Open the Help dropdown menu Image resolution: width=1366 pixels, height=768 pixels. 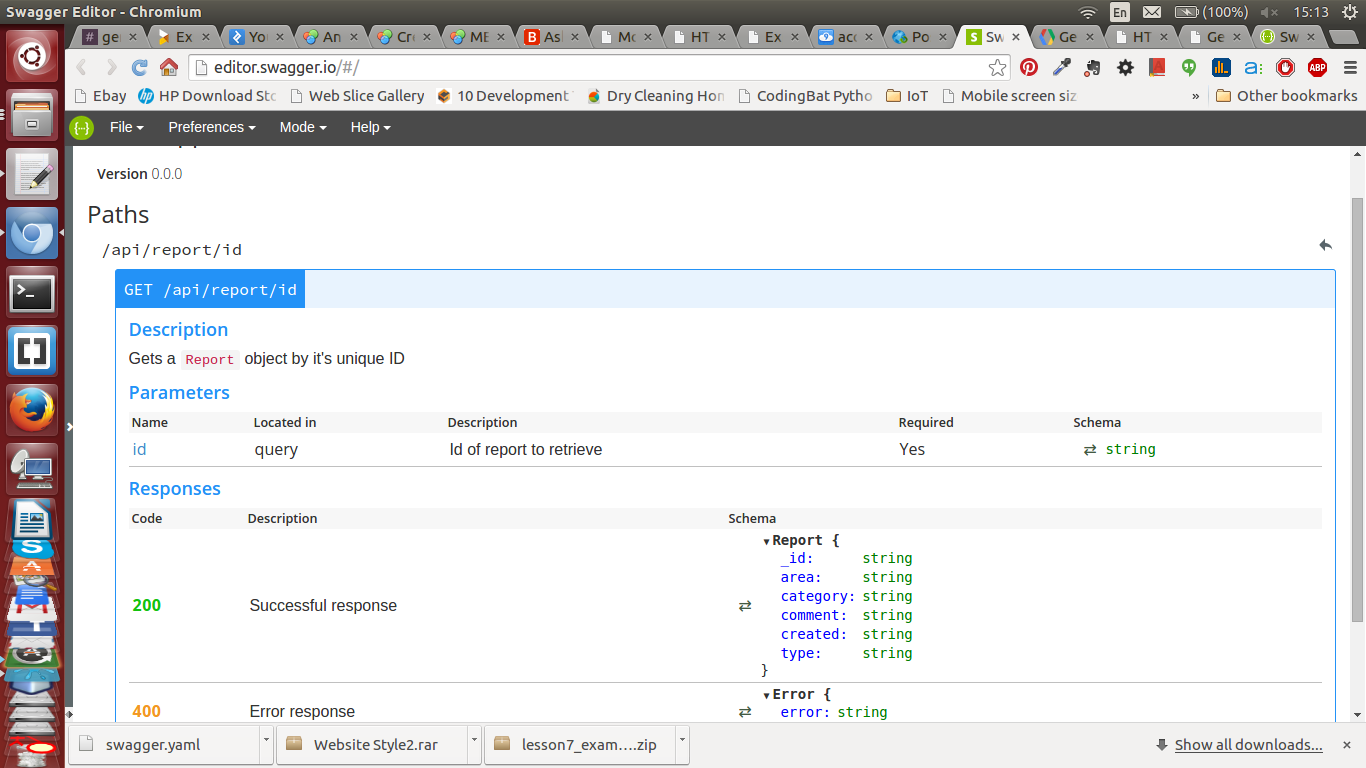tap(370, 127)
